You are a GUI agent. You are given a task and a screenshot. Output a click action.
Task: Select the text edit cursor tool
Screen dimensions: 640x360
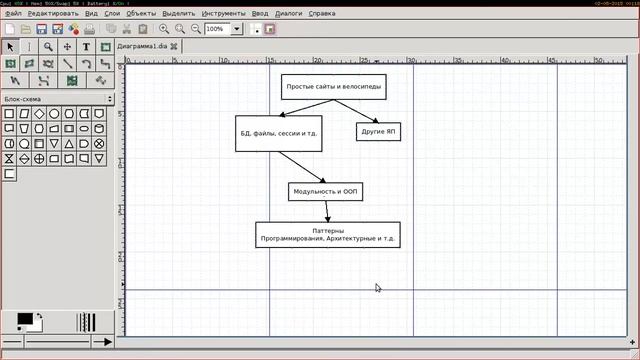click(x=29, y=47)
